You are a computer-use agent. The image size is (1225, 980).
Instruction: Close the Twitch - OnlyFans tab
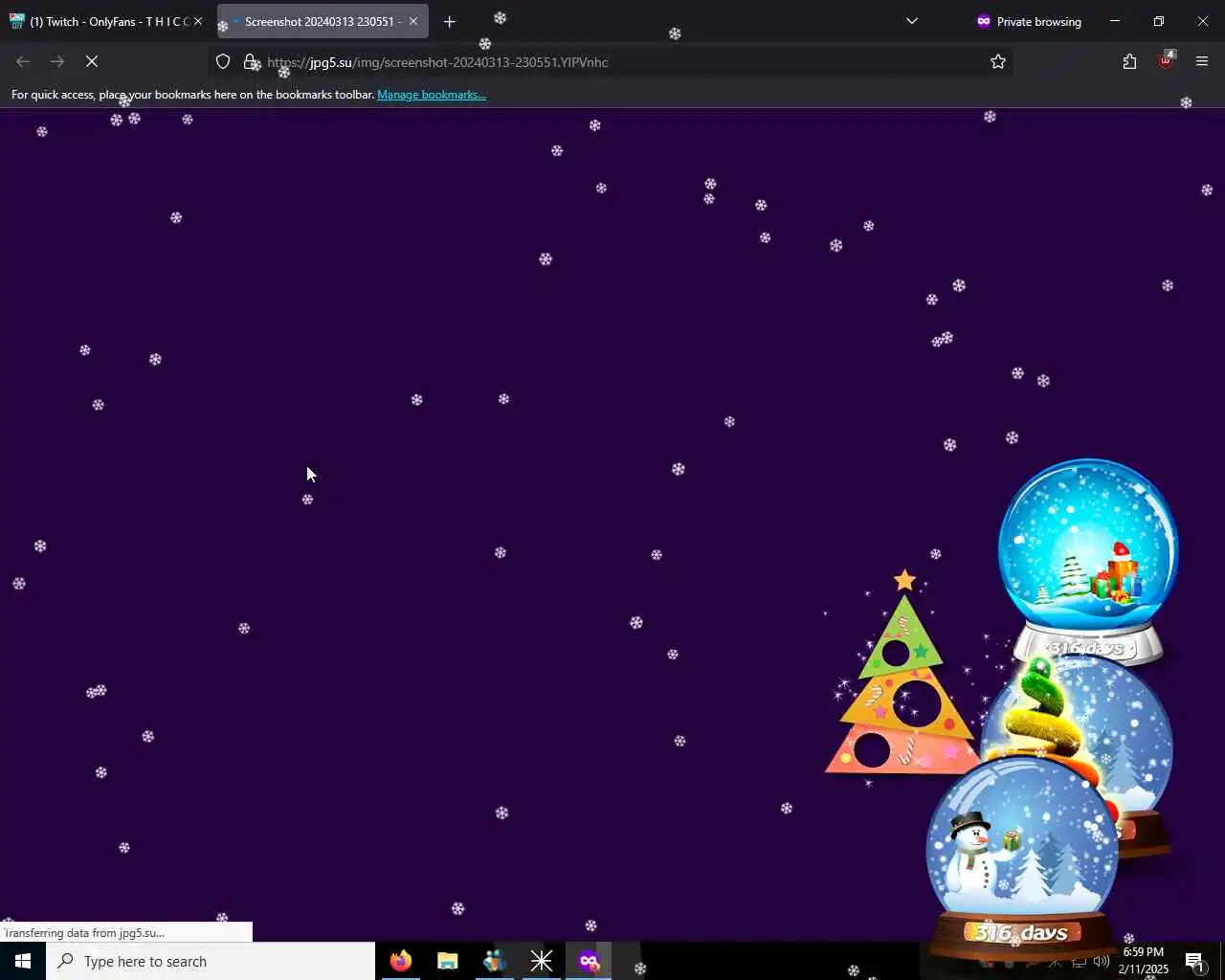[x=198, y=21]
